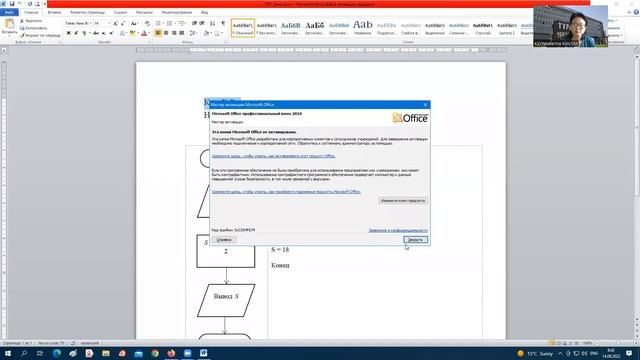Apply Название style from styles gallery
The image size is (640, 360).
(x=362, y=28)
